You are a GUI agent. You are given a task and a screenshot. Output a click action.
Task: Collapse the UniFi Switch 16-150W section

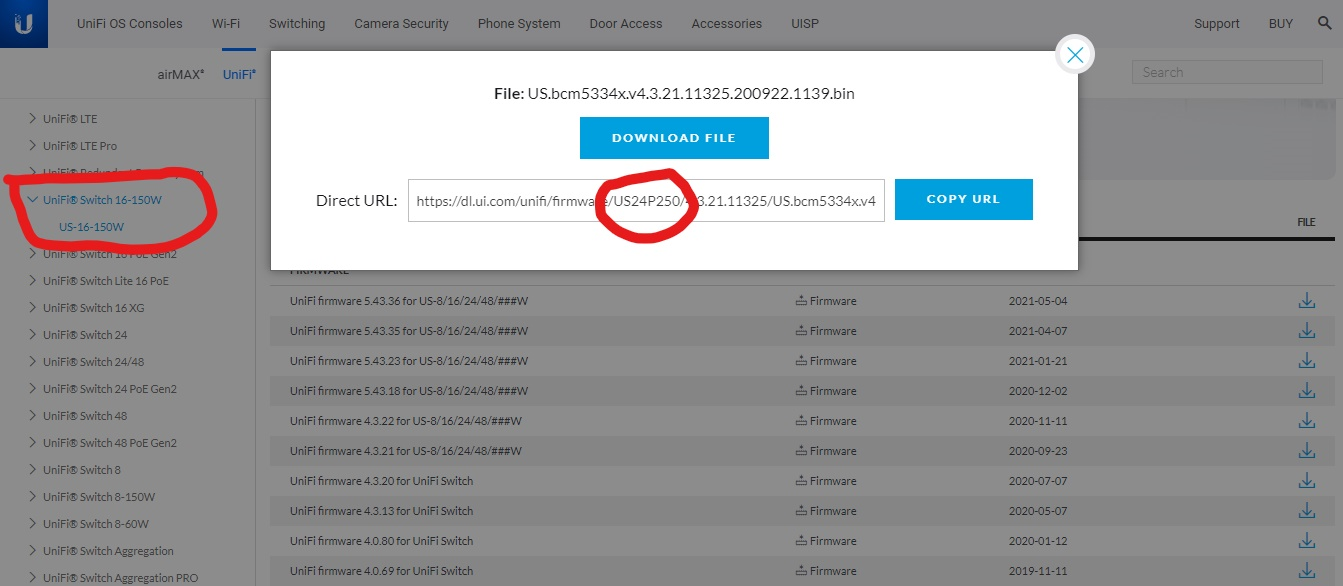coord(33,200)
